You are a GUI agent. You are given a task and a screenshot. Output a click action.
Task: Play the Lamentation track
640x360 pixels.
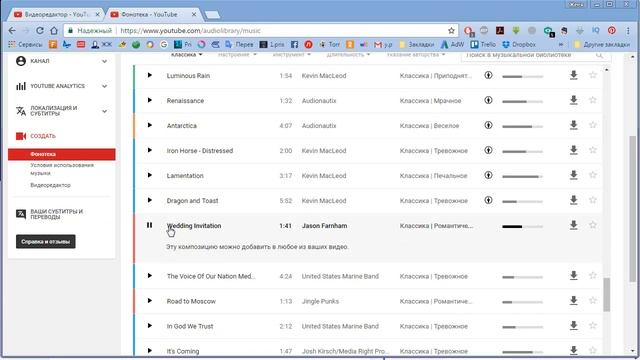(149, 175)
